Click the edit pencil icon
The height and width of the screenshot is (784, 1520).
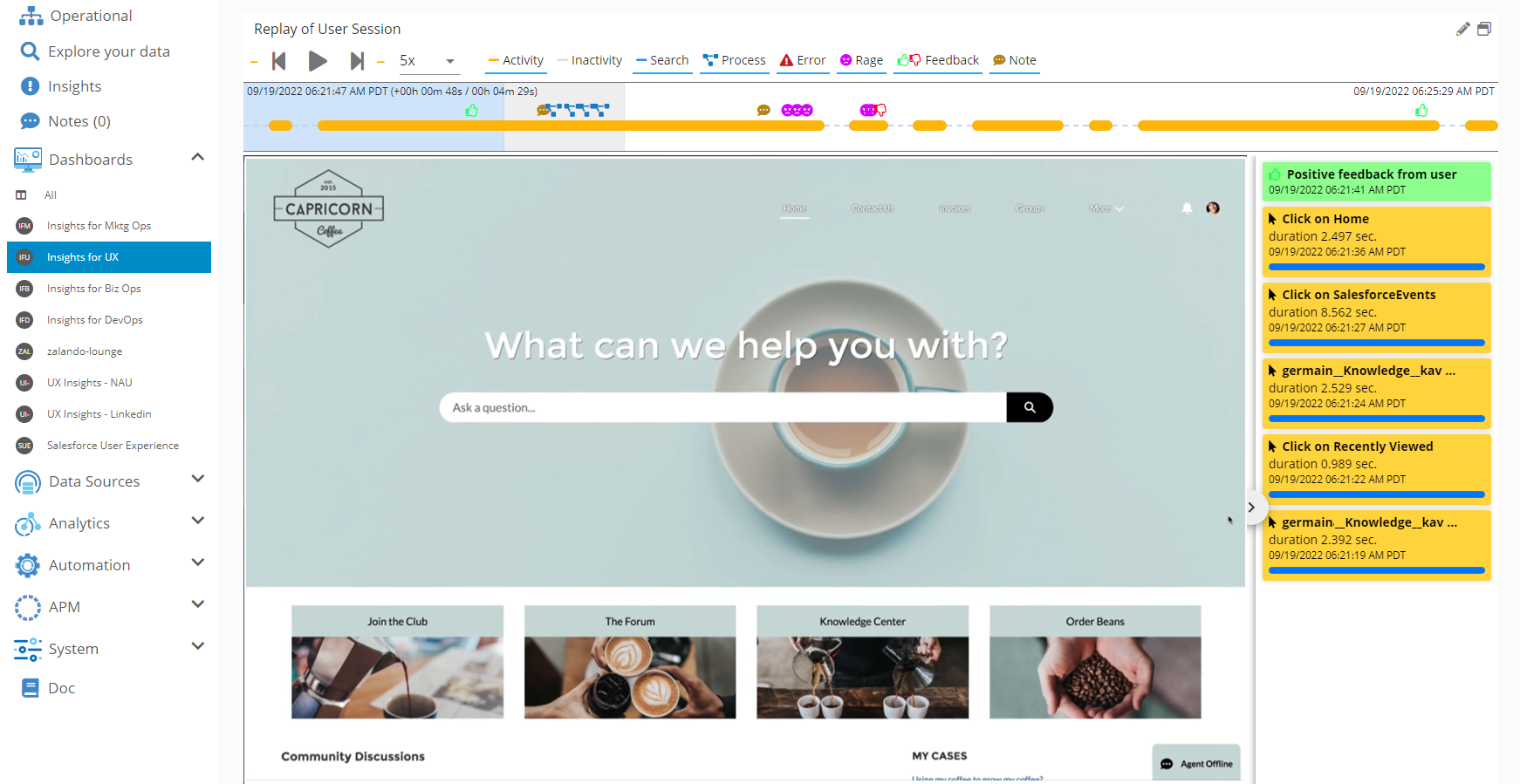(x=1463, y=29)
